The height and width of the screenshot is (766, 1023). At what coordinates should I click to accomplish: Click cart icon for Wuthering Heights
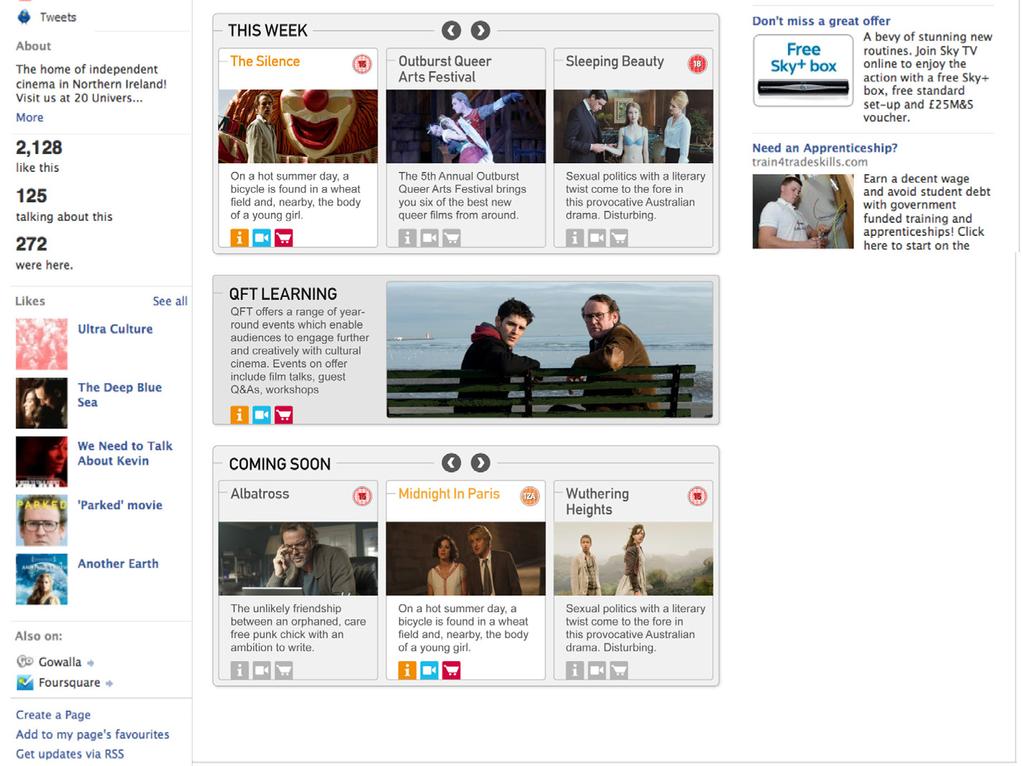619,670
